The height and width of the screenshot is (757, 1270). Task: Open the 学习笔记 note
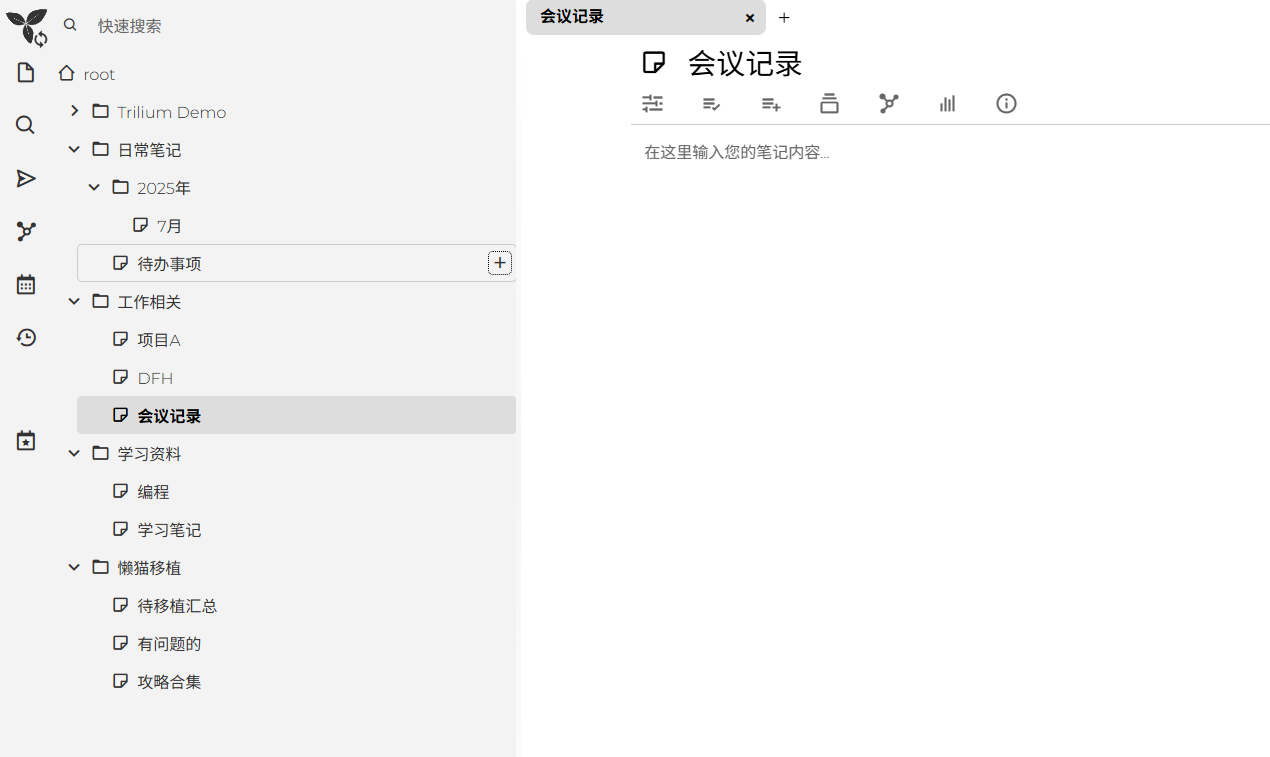pos(170,530)
